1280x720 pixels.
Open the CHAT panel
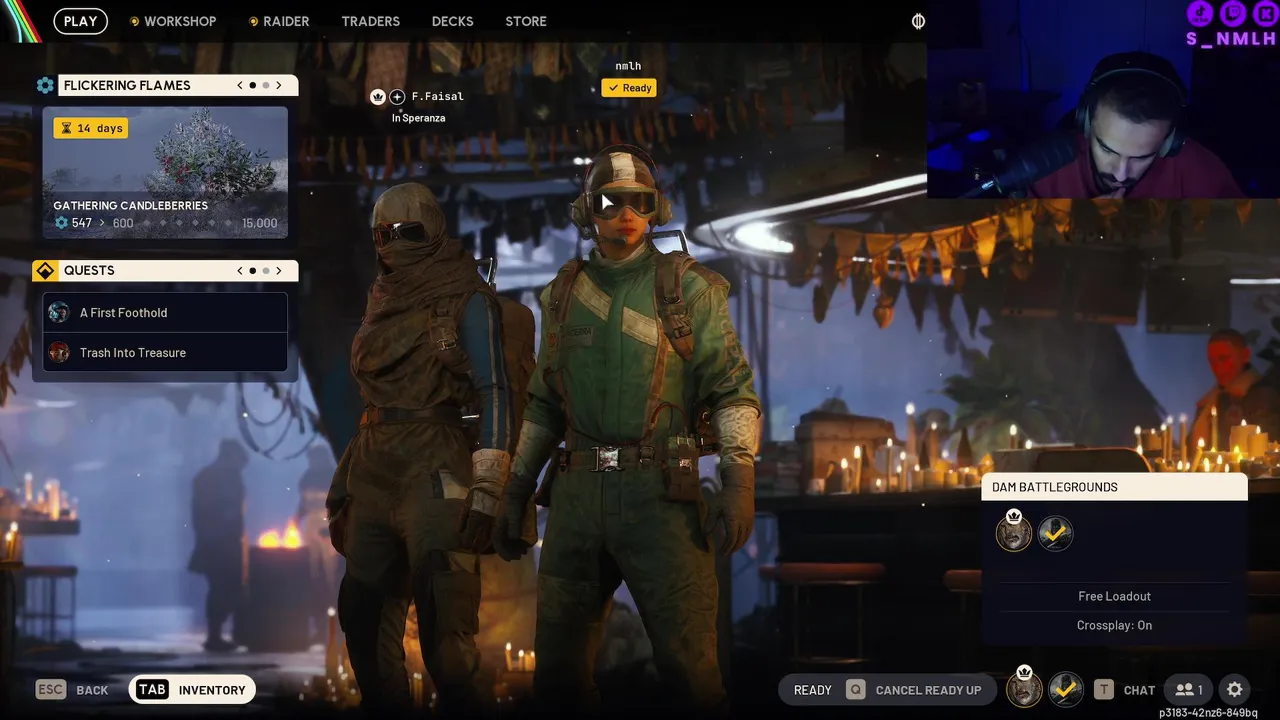click(1139, 690)
